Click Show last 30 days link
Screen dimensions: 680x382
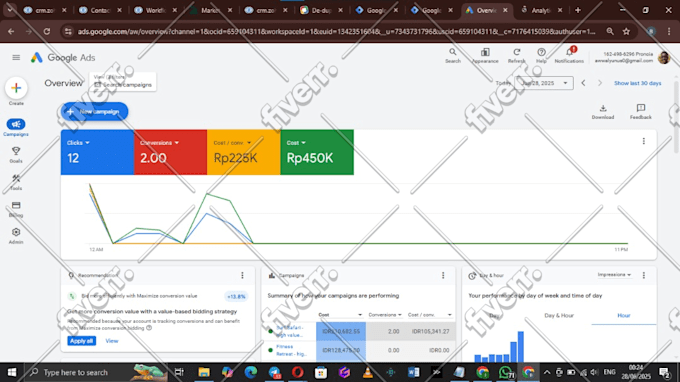[x=638, y=83]
